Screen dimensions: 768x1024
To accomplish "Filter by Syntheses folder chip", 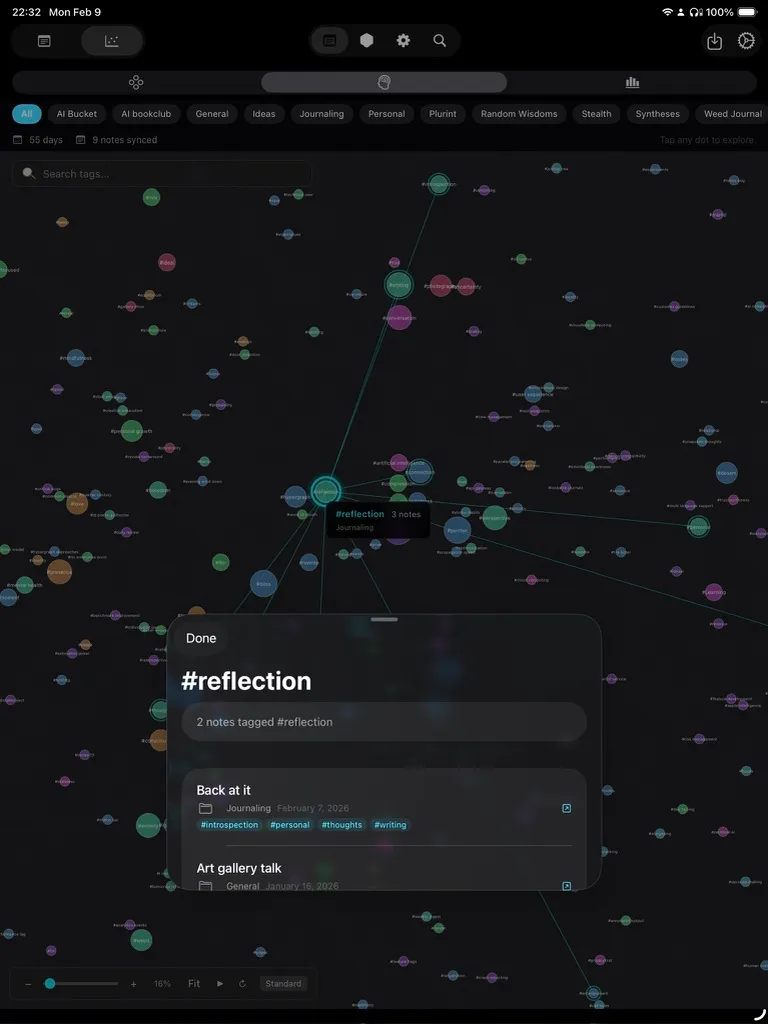I will 658,114.
